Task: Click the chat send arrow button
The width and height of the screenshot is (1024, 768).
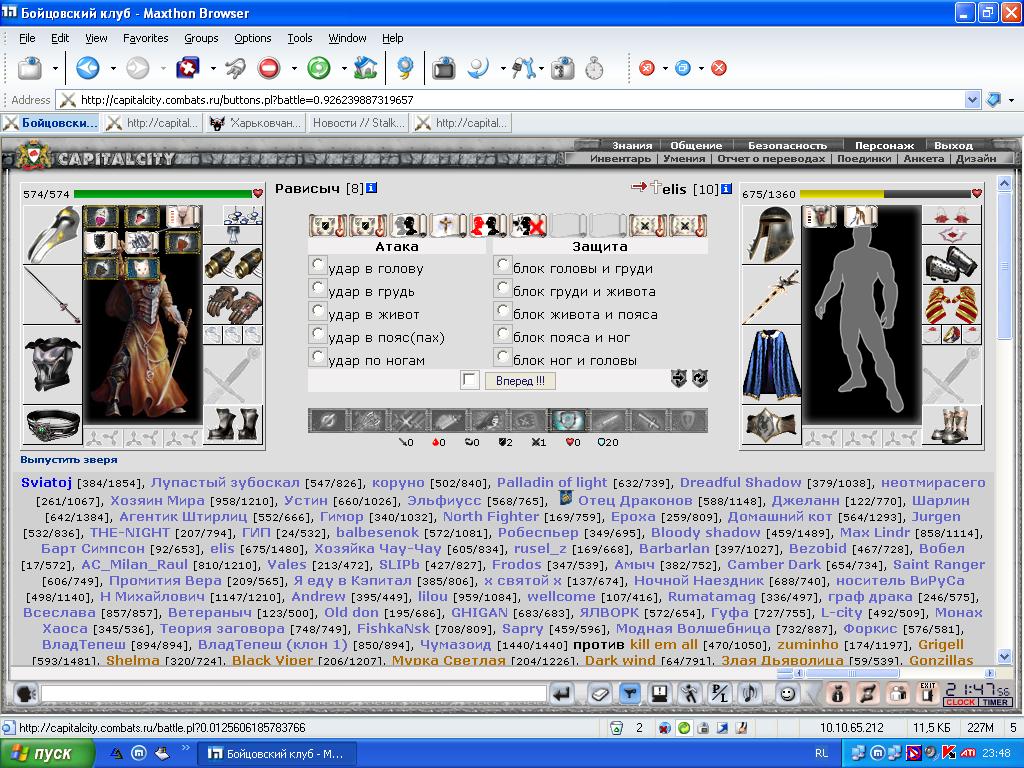Action: pos(562,694)
